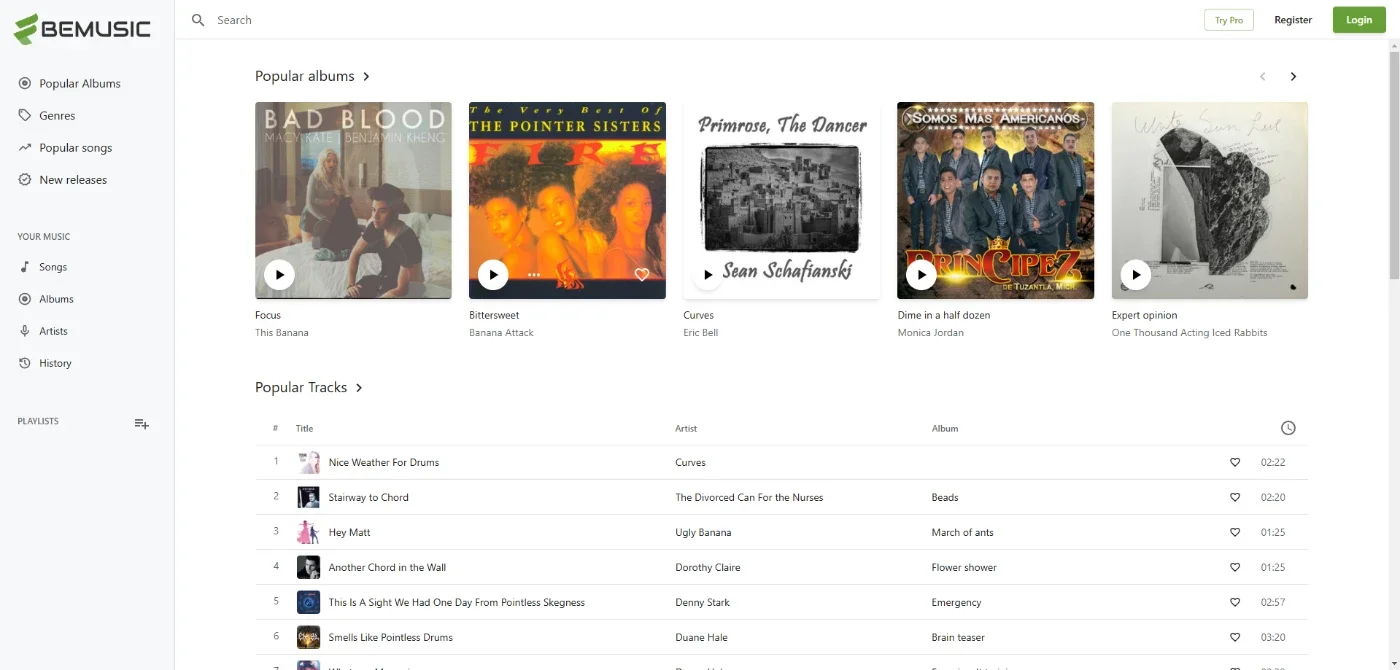Play the Expert opinion album
The width and height of the screenshot is (1400, 670).
(x=1135, y=274)
